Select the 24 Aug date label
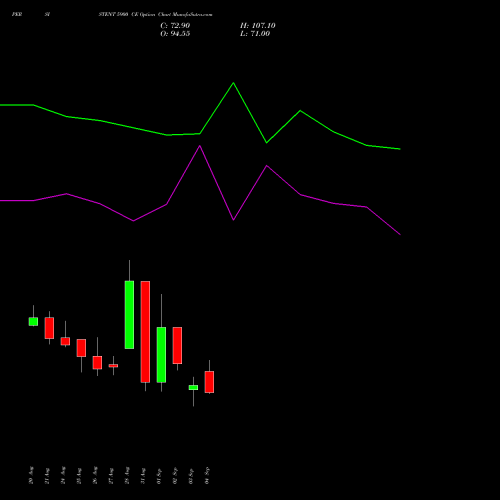The width and height of the screenshot is (500, 500). click(63, 475)
